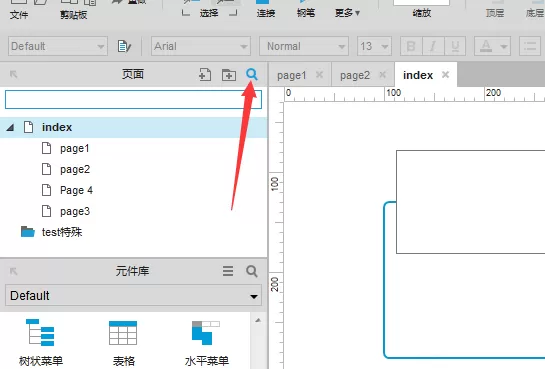Screen dimensions: 545x369
Task: Select the 树状菜单 tree widget
Action: [41, 342]
